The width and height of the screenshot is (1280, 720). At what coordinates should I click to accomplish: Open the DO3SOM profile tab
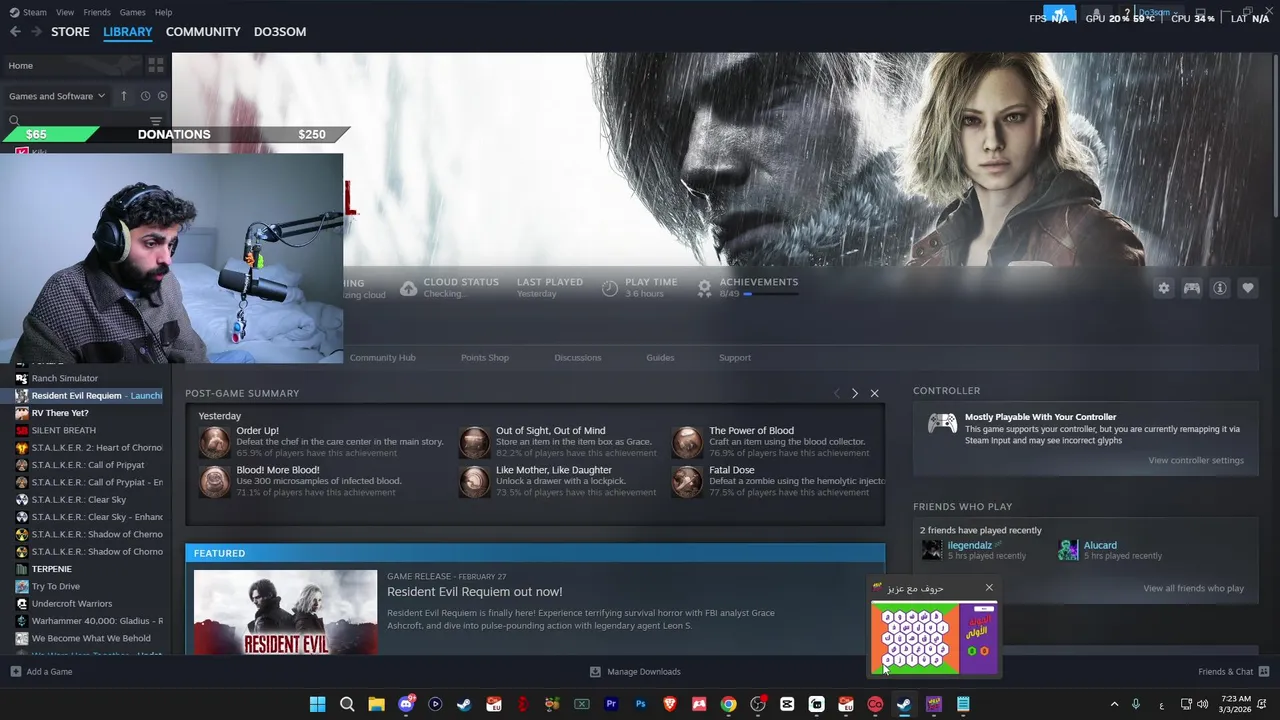tap(280, 32)
